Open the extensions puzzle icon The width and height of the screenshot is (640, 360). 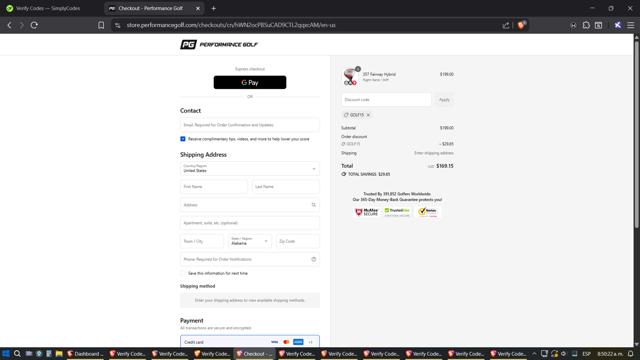point(586,25)
